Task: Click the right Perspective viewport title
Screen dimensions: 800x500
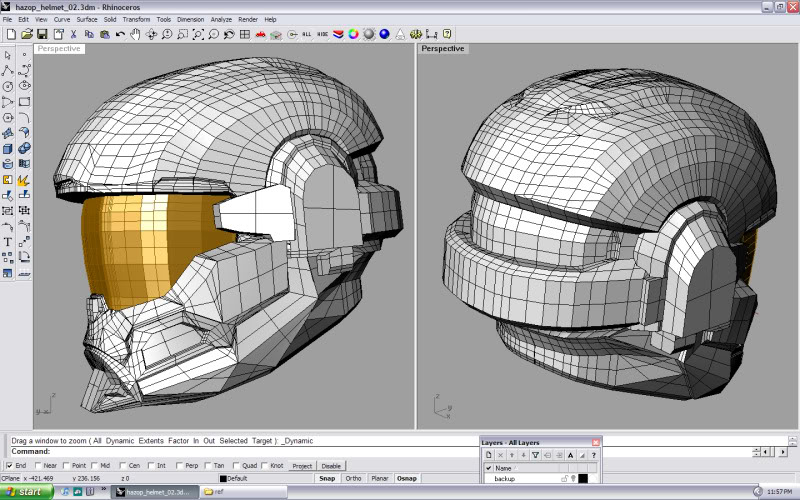Action: [443, 48]
